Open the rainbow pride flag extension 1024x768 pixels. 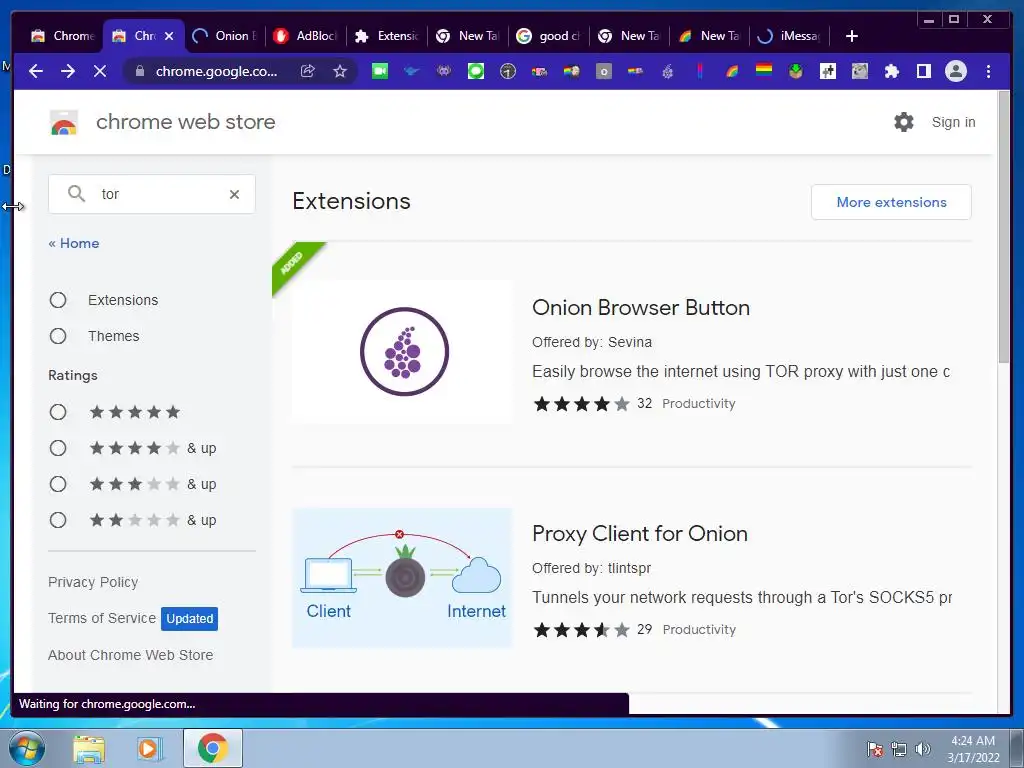[x=763, y=70]
